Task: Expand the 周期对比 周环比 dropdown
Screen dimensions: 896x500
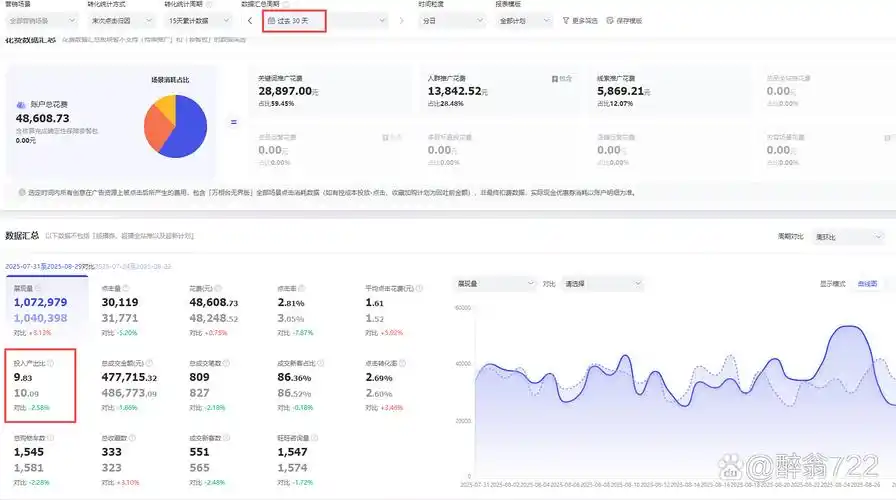Action: 848,237
